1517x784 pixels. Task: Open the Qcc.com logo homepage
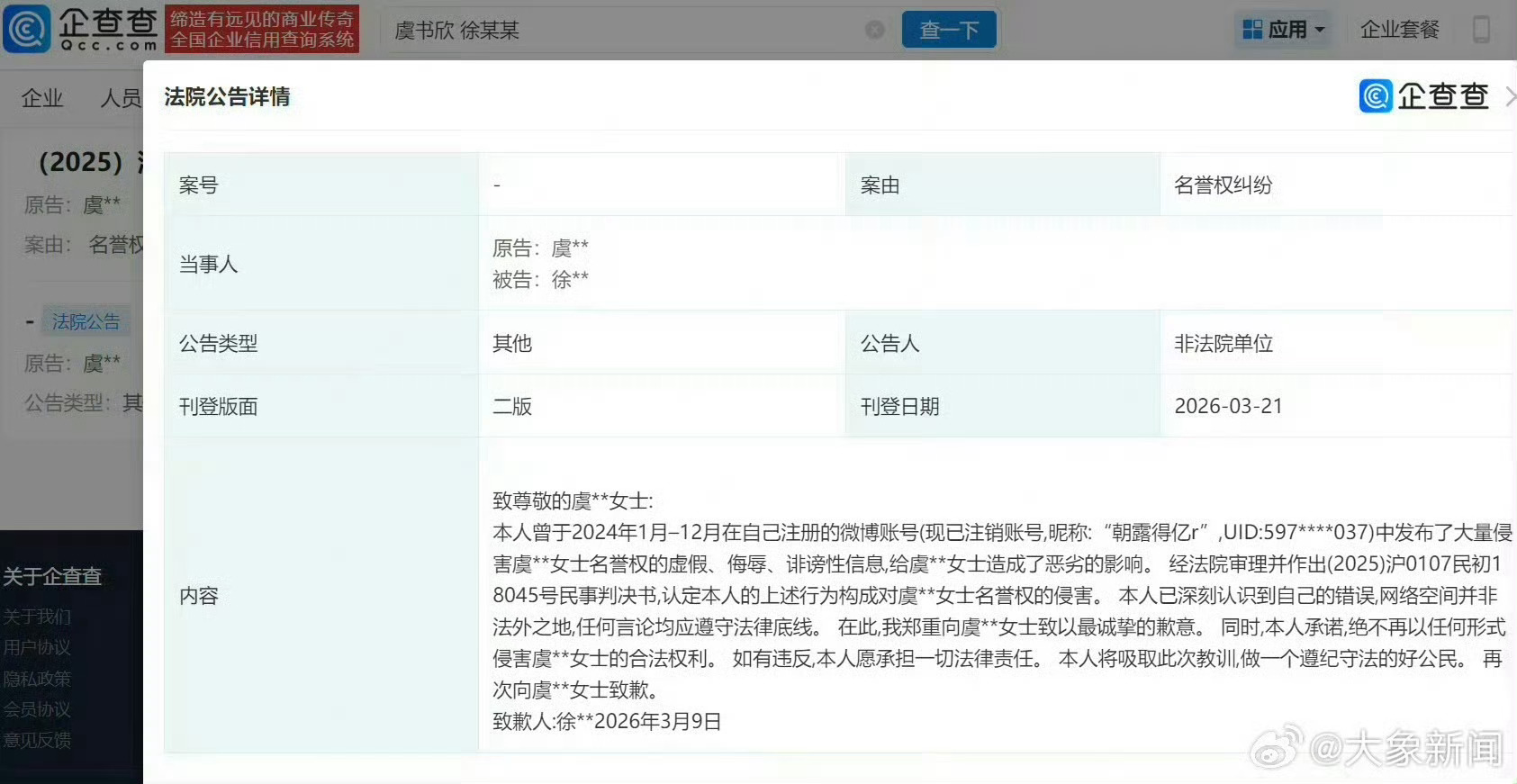81,29
